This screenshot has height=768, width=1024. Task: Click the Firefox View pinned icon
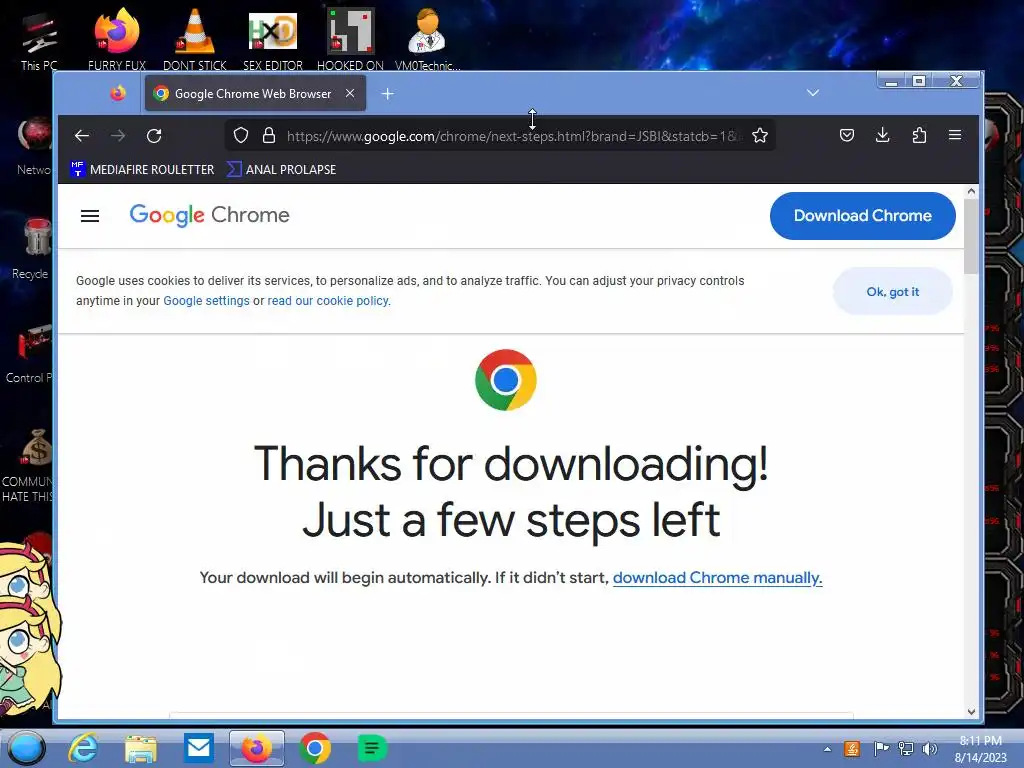pyautogui.click(x=118, y=93)
